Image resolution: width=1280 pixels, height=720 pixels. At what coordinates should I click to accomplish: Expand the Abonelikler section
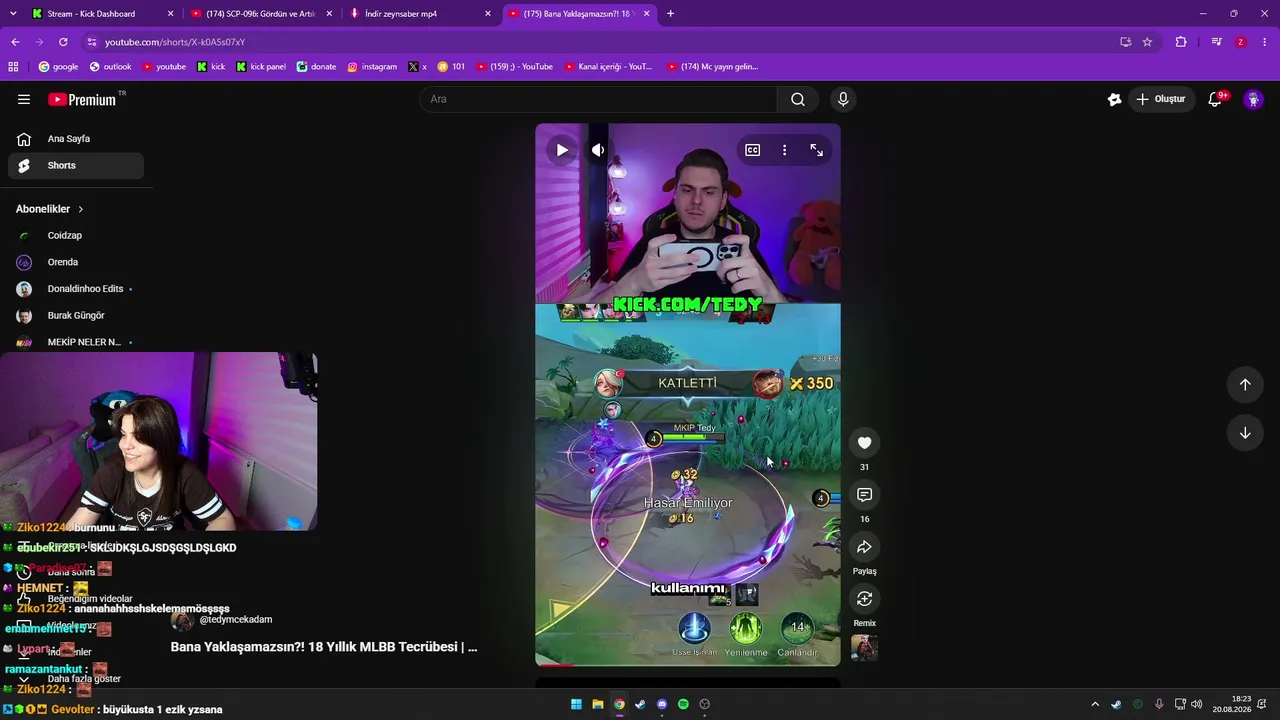[50, 209]
